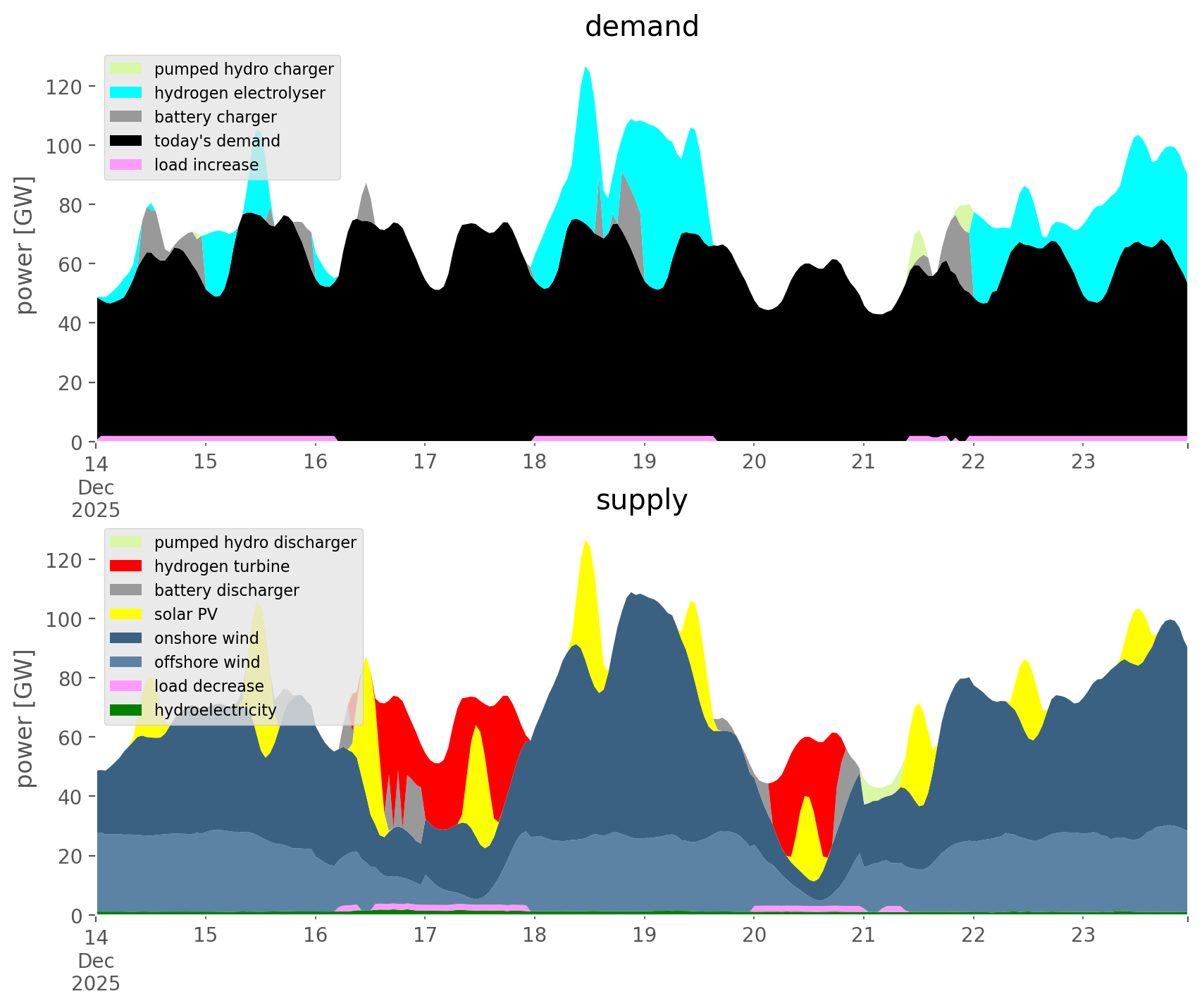The image size is (1202, 1008).
Task: Select the 'pumped hydro charger' legend label
Action: tap(244, 69)
